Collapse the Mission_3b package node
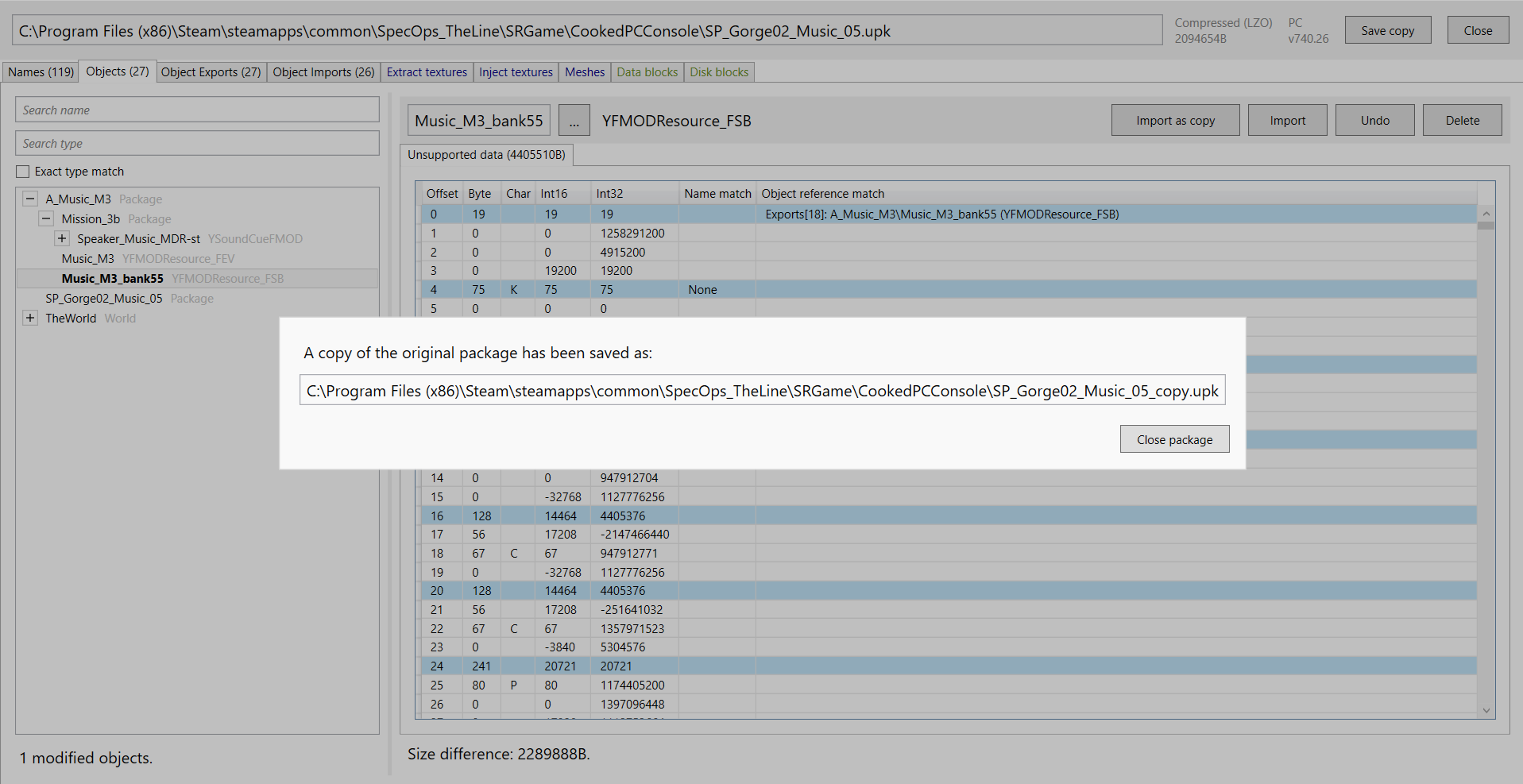Viewport: 1523px width, 784px height. [x=46, y=218]
